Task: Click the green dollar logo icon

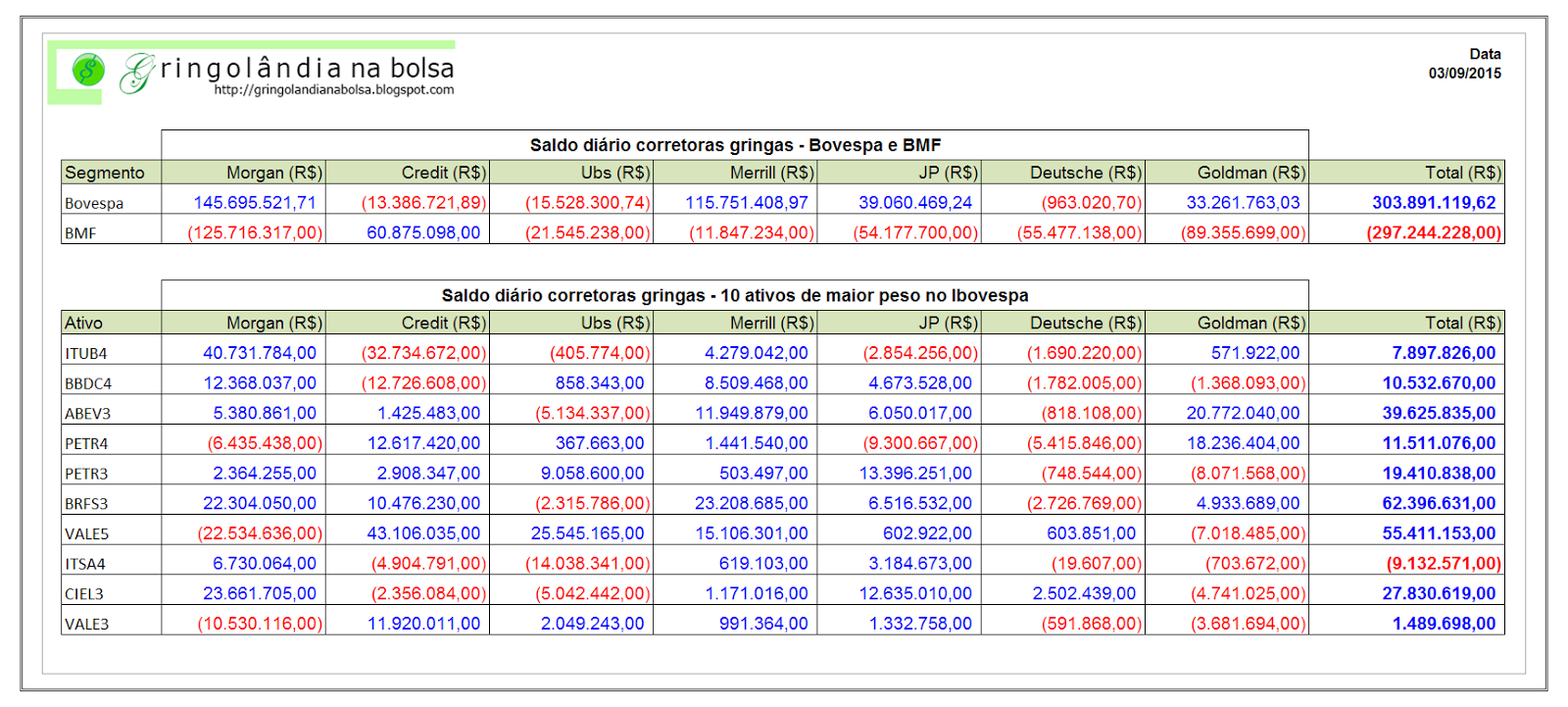Action: (88, 70)
